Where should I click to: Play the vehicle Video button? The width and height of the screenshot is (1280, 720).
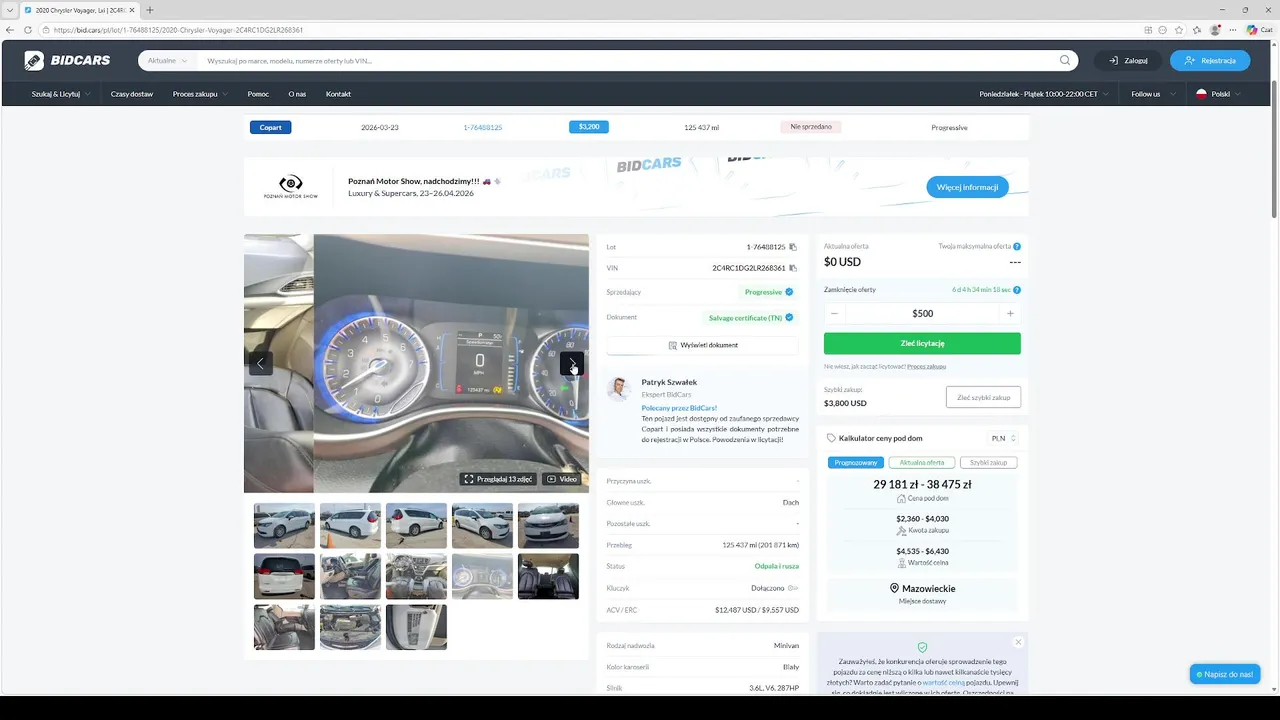(561, 479)
